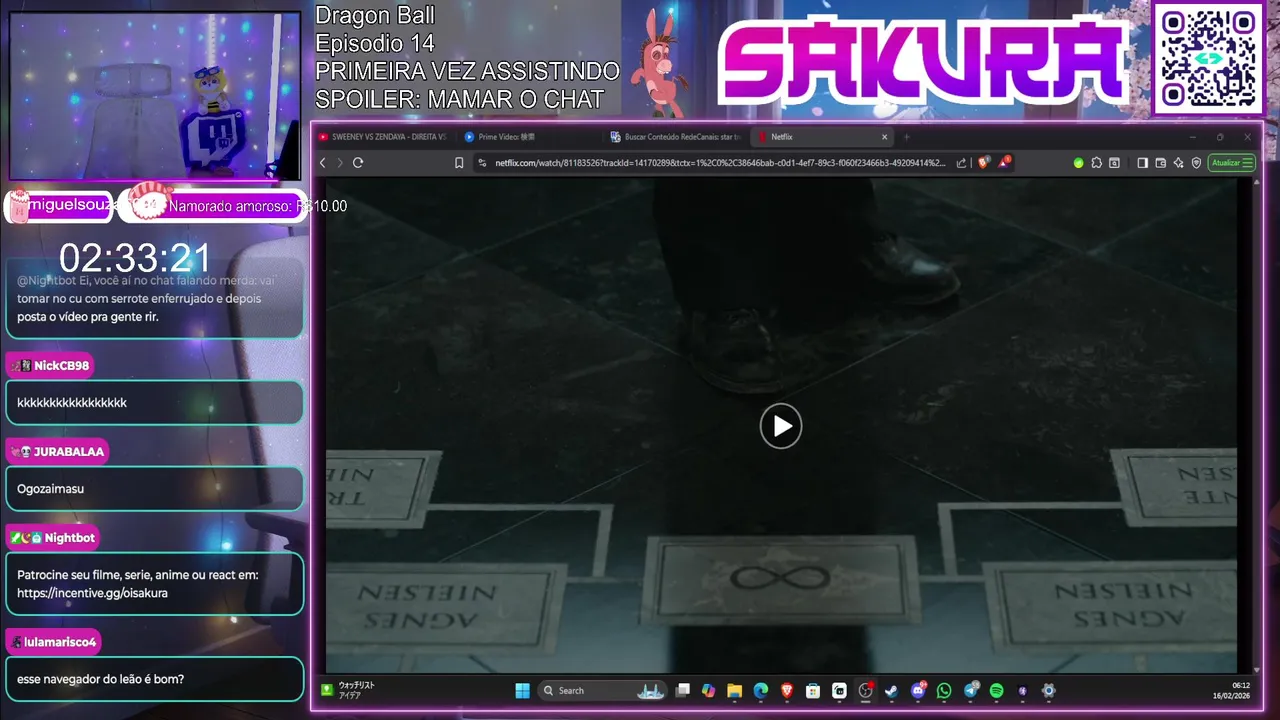The image size is (1280, 720).
Task: Open WhatsApp from the taskbar
Action: [944, 691]
